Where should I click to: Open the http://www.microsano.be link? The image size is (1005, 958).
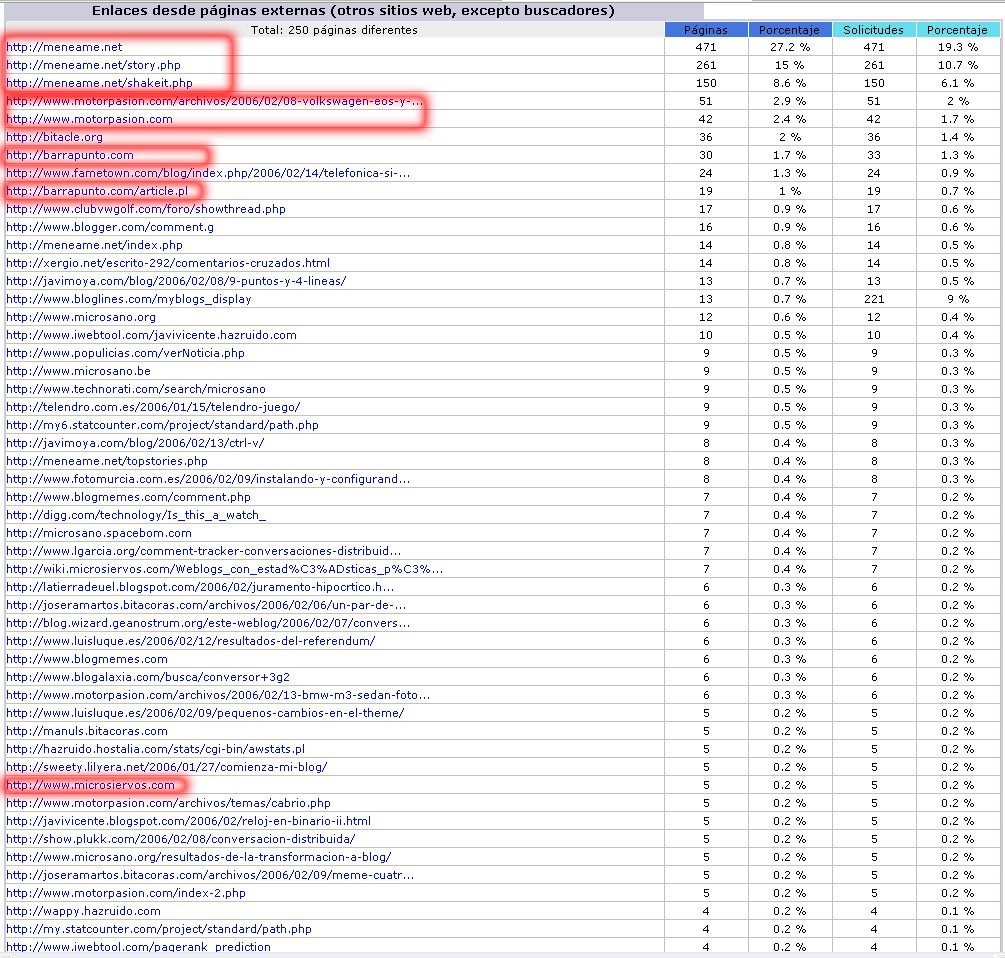point(78,370)
